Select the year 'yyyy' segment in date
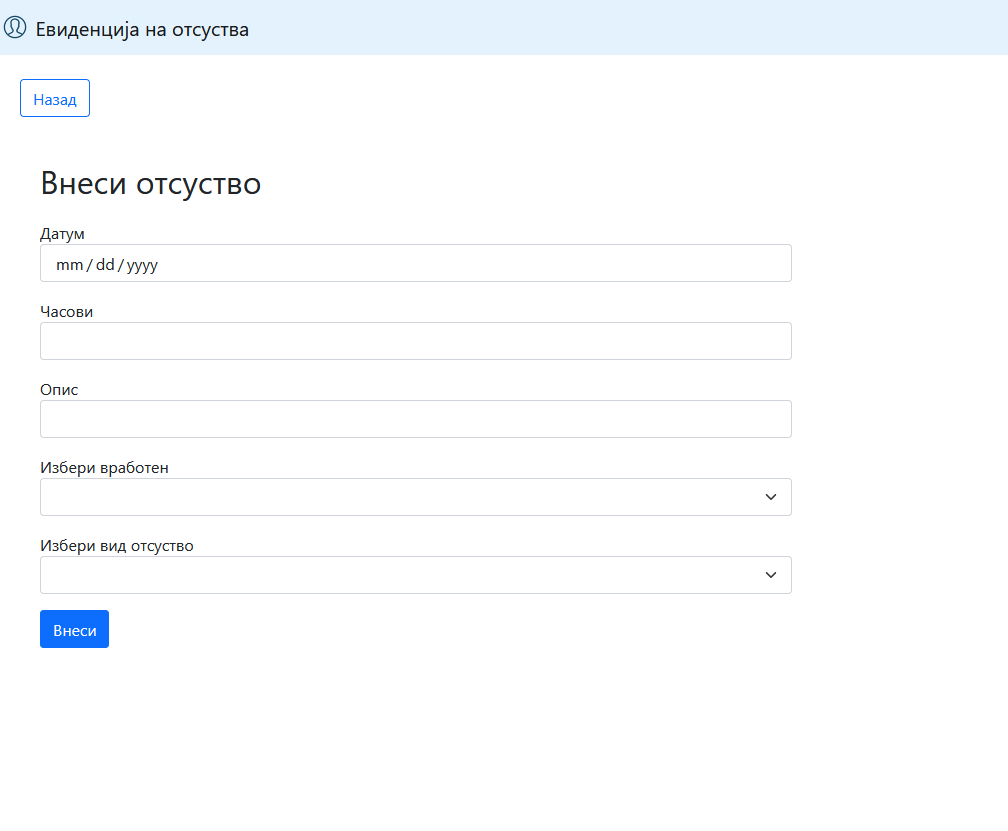This screenshot has height=831, width=1008. 142,265
